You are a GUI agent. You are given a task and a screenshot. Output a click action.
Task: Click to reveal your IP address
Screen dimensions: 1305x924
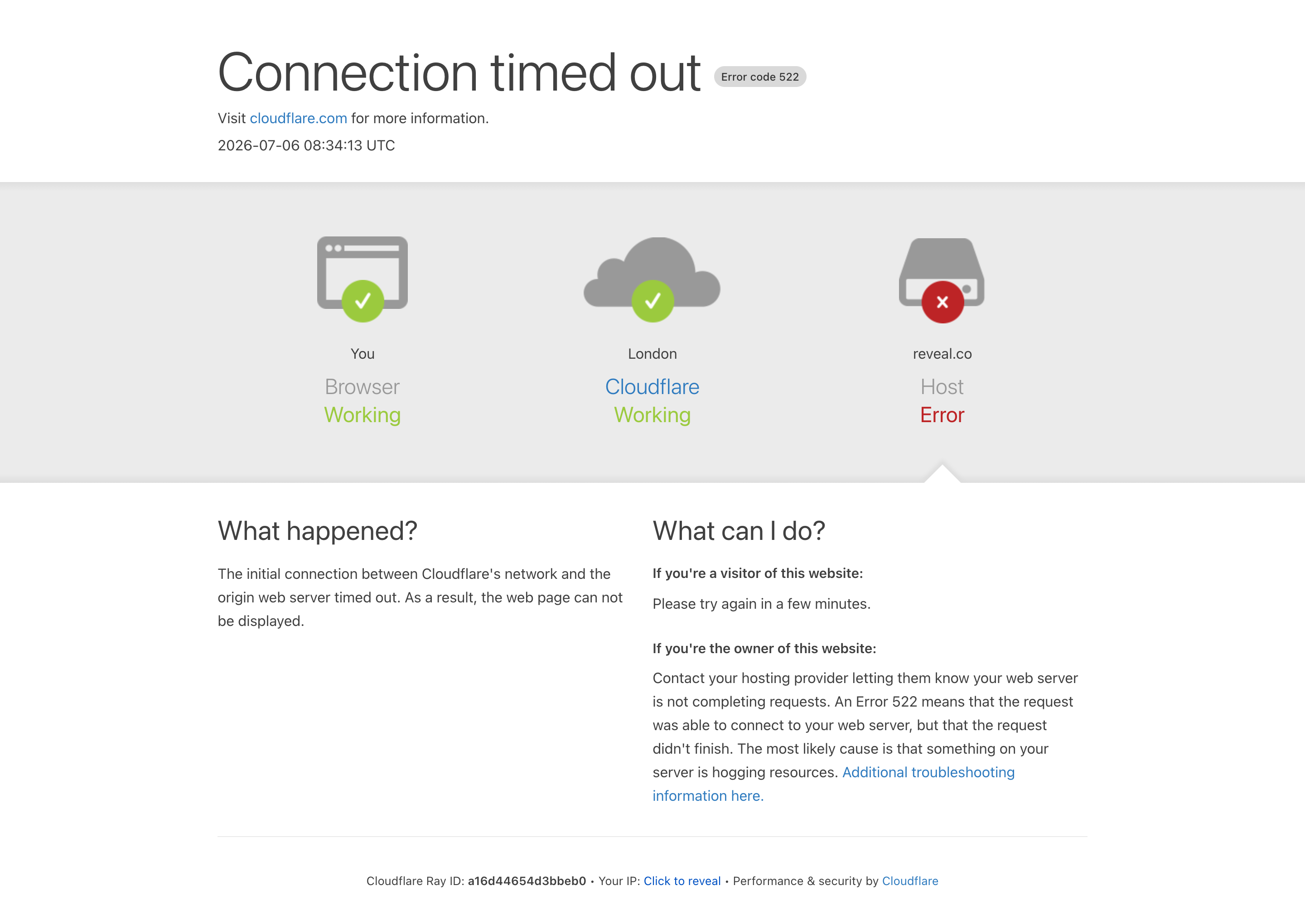point(682,881)
